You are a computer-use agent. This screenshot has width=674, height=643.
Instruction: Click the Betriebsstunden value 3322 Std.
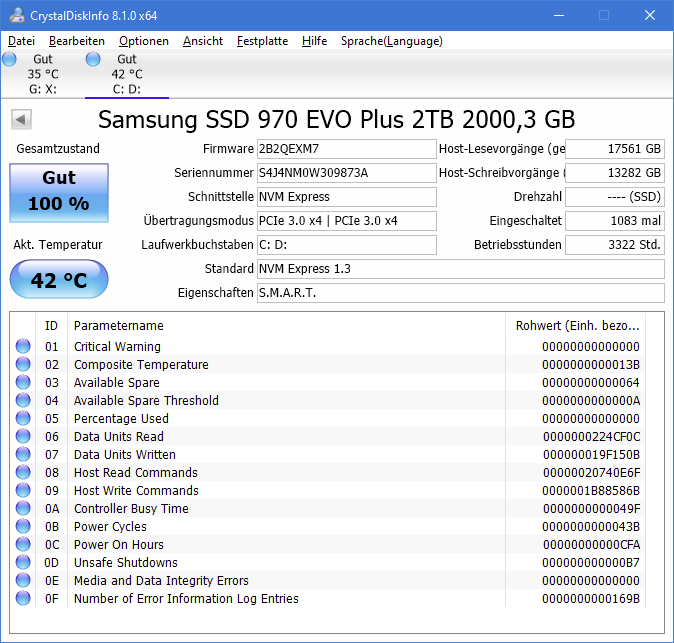615,245
